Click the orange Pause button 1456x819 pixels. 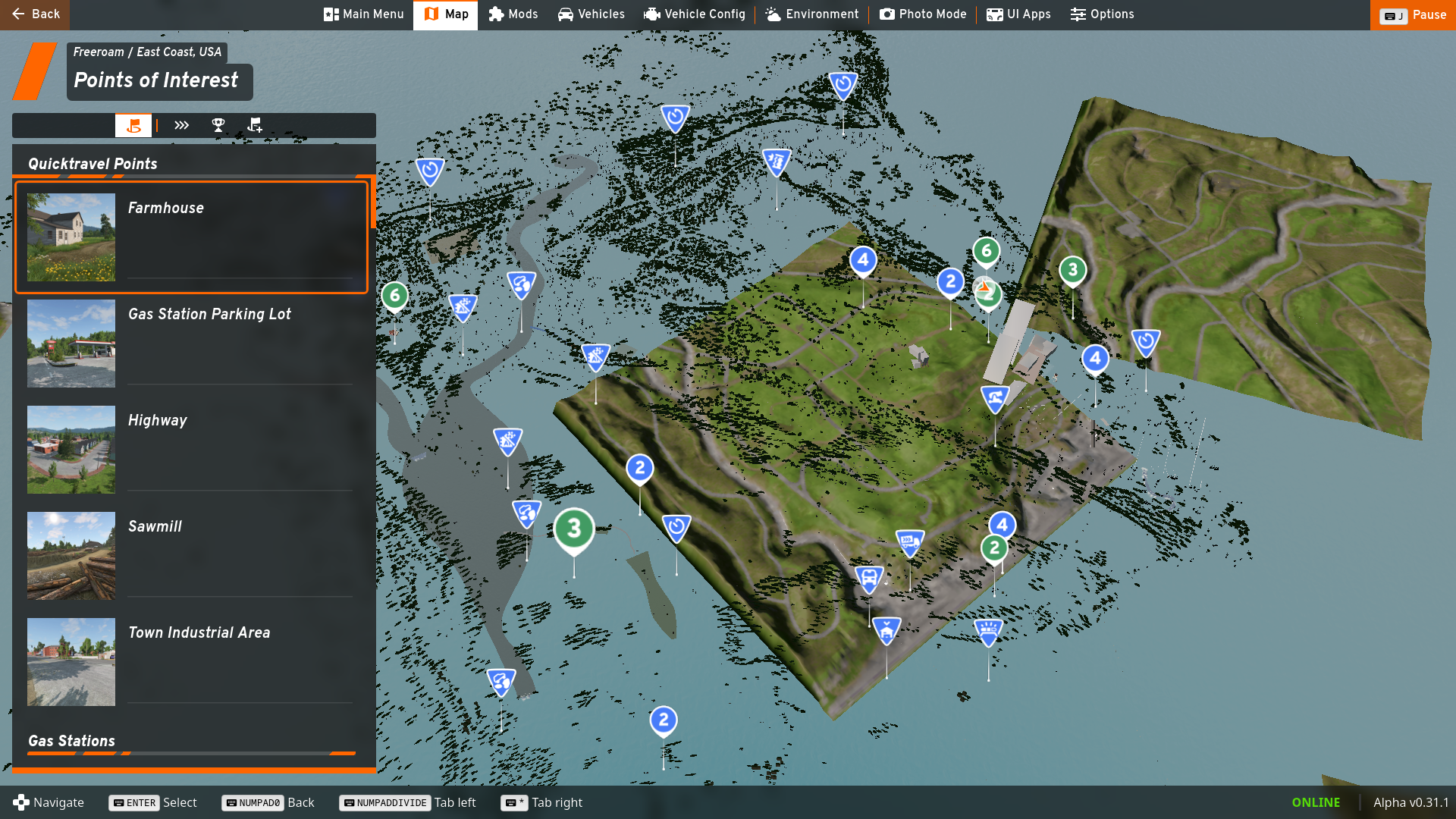(1413, 15)
